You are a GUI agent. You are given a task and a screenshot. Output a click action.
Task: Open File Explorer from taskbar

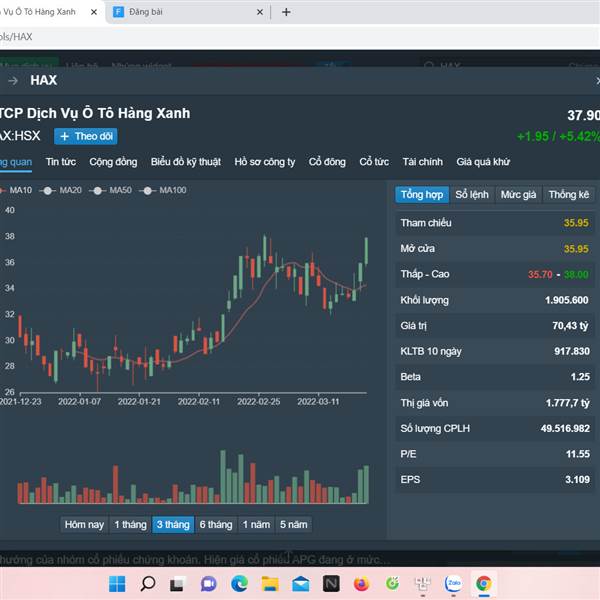[x=270, y=584]
